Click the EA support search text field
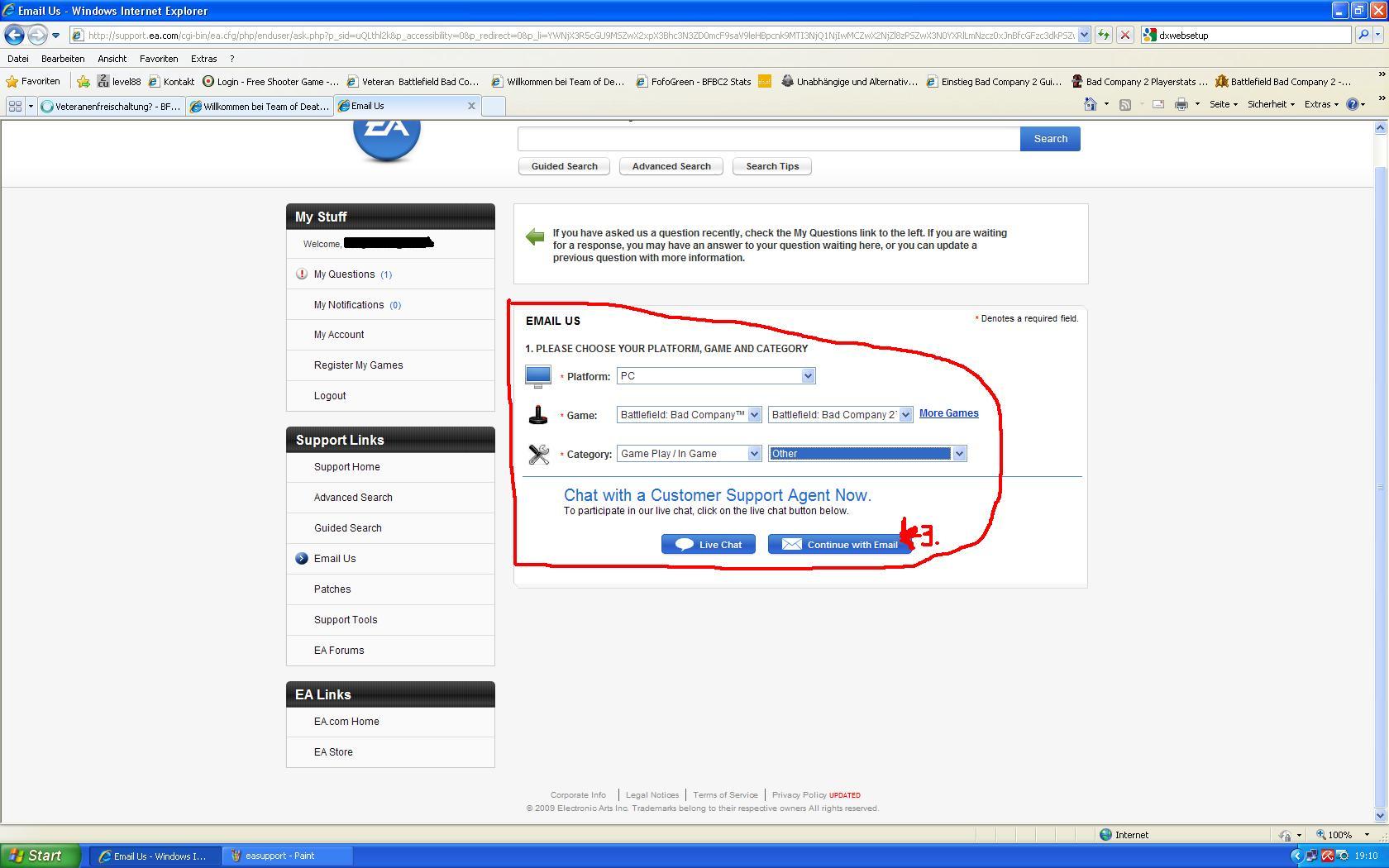 (768, 139)
